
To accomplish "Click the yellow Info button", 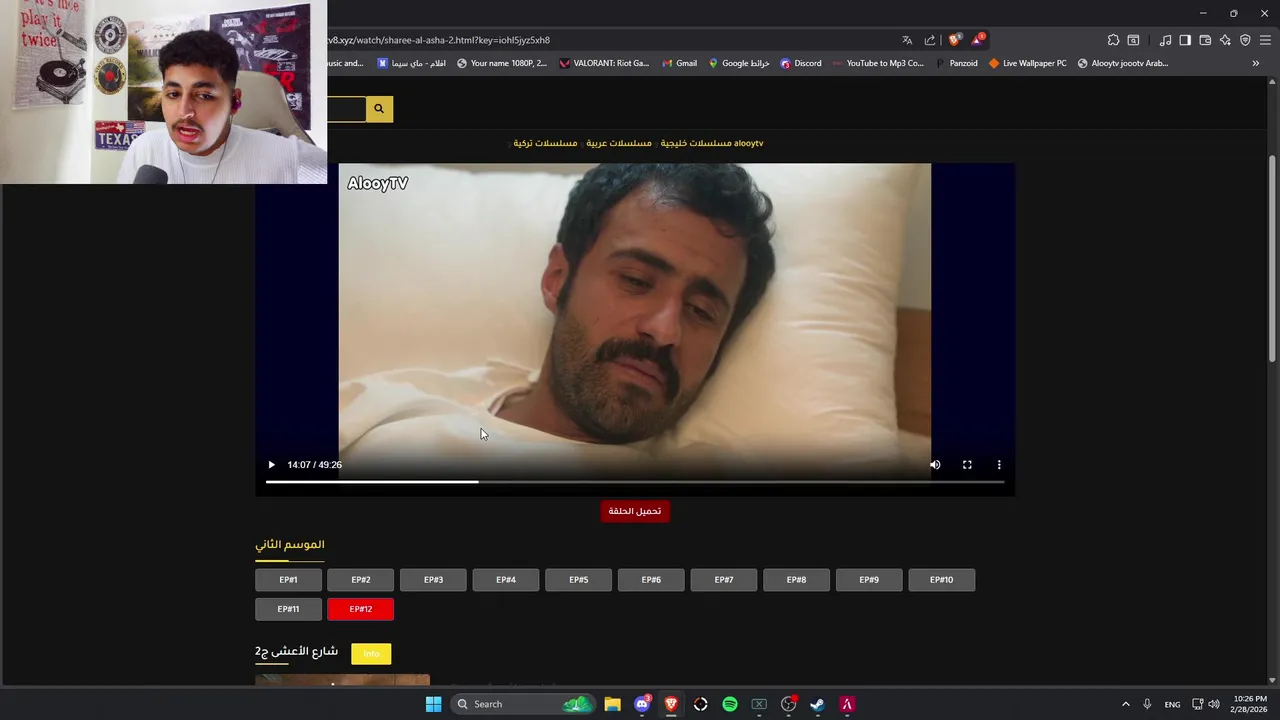I will tap(371, 654).
